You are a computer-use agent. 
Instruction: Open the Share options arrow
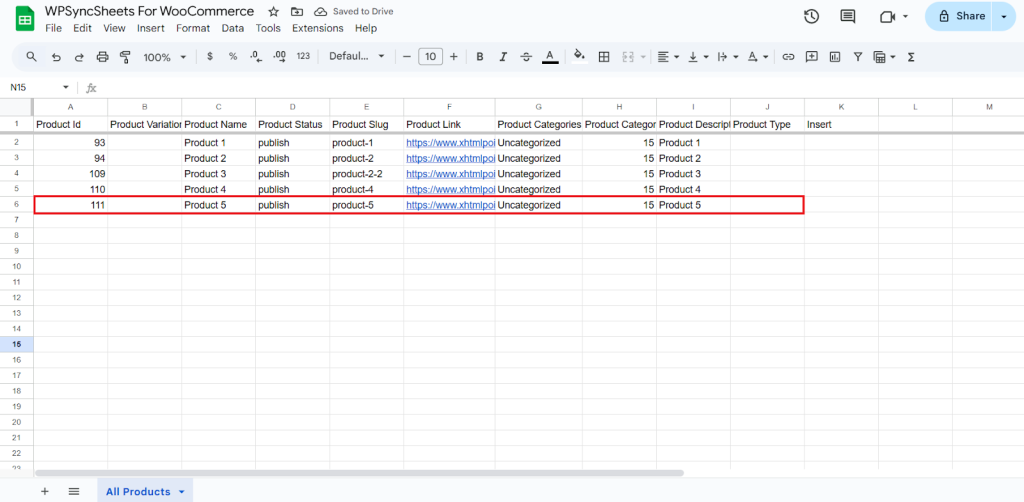pos(1004,16)
